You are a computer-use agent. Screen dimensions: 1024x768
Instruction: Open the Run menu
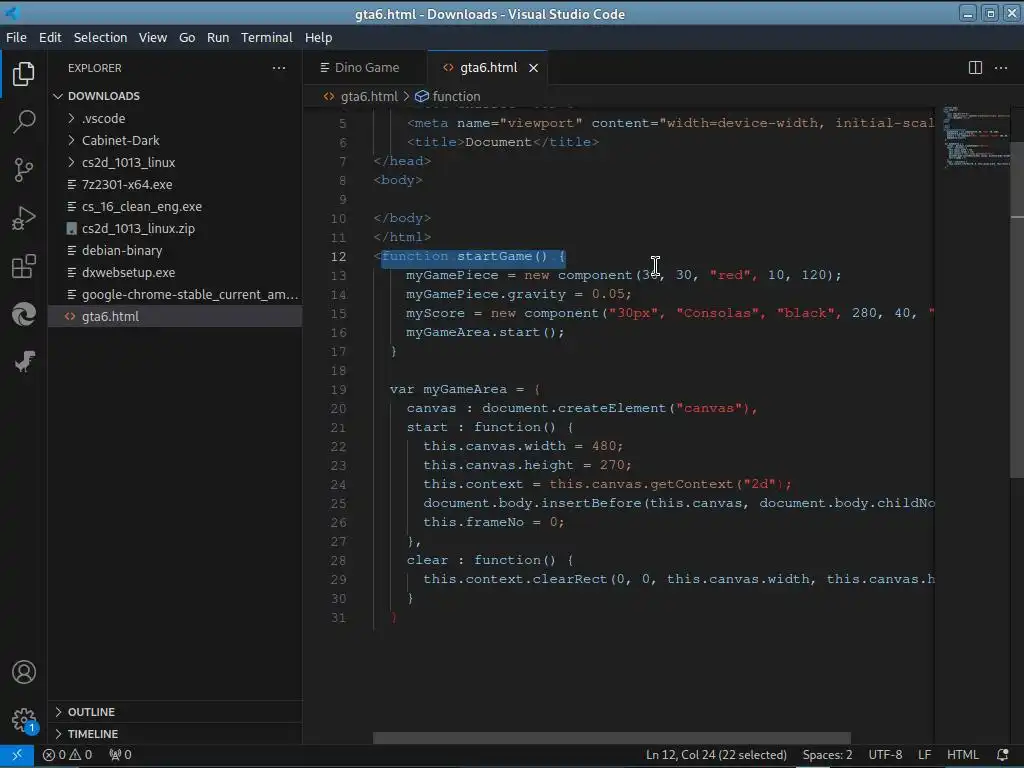tap(218, 38)
